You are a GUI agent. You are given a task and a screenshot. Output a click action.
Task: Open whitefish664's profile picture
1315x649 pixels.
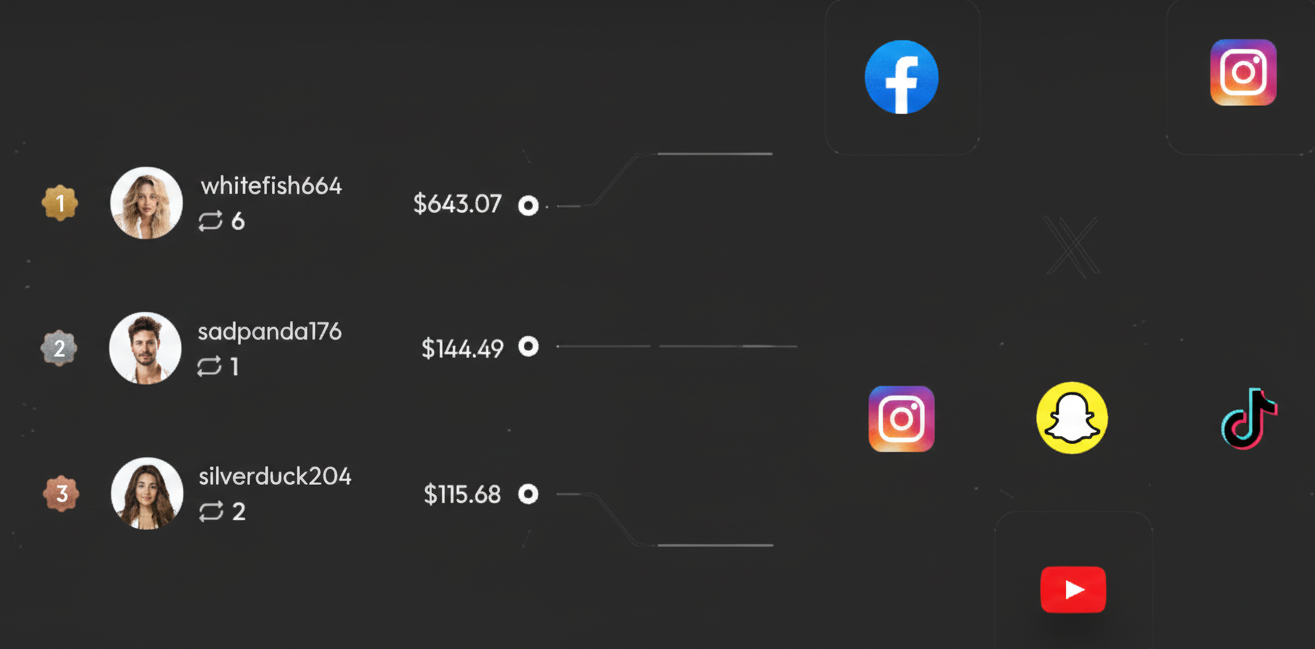146,203
